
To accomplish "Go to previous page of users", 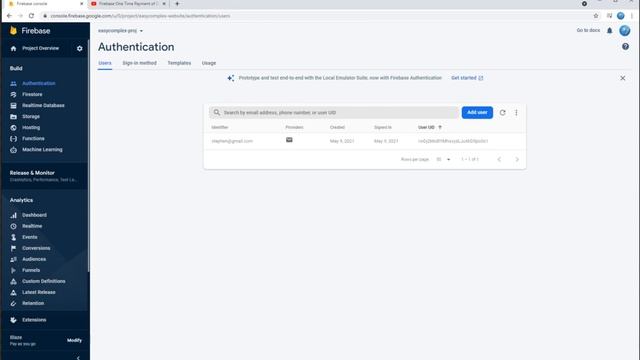I will pyautogui.click(x=499, y=159).
